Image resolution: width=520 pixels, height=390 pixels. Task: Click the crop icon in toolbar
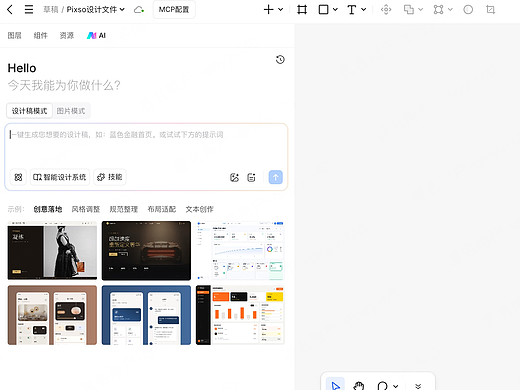tap(490, 9)
